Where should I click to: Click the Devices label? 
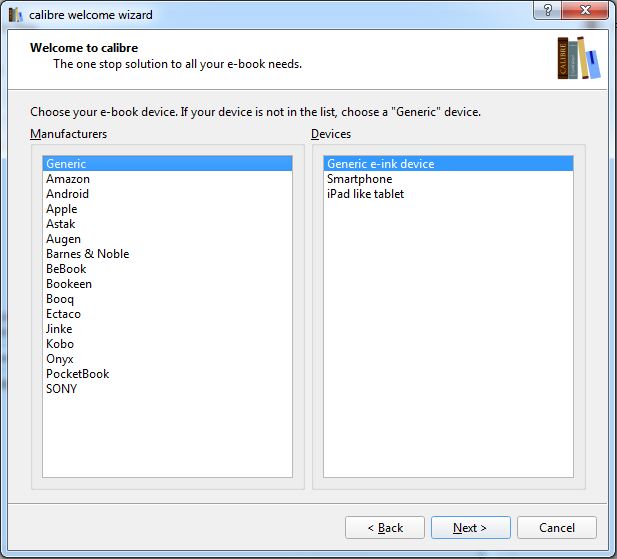331,134
